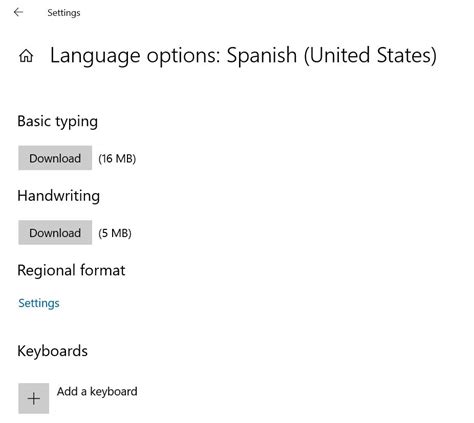This screenshot has width=474, height=423.
Task: Start the 16 MB download
Action: [x=55, y=158]
